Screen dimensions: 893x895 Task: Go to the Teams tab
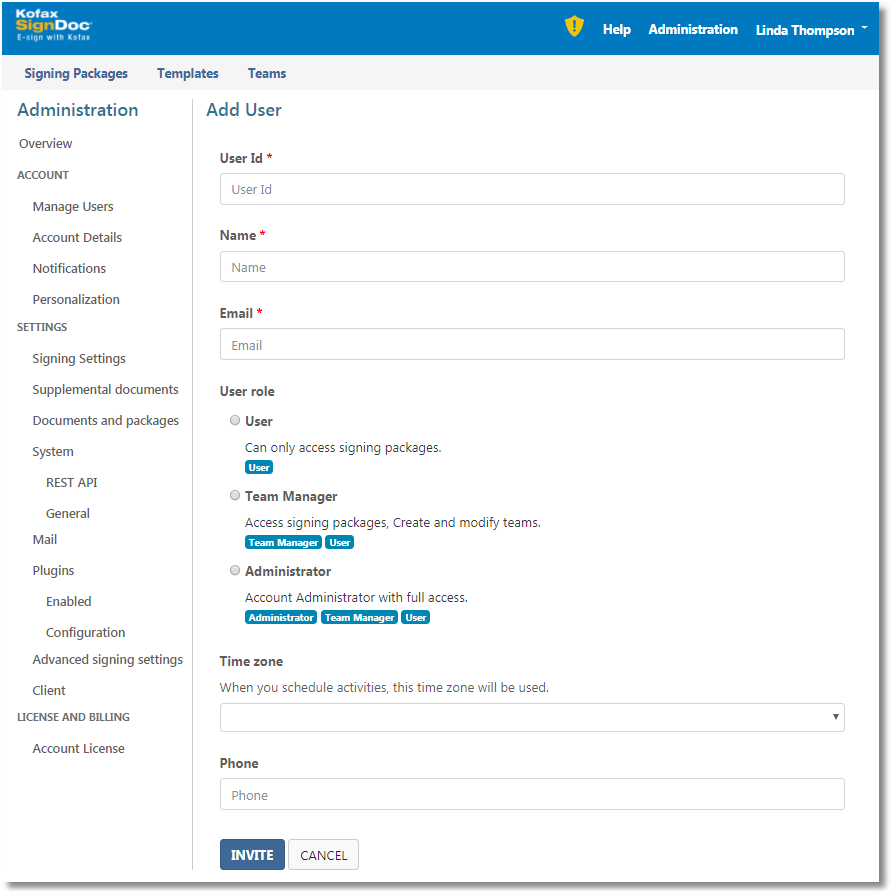pyautogui.click(x=267, y=73)
